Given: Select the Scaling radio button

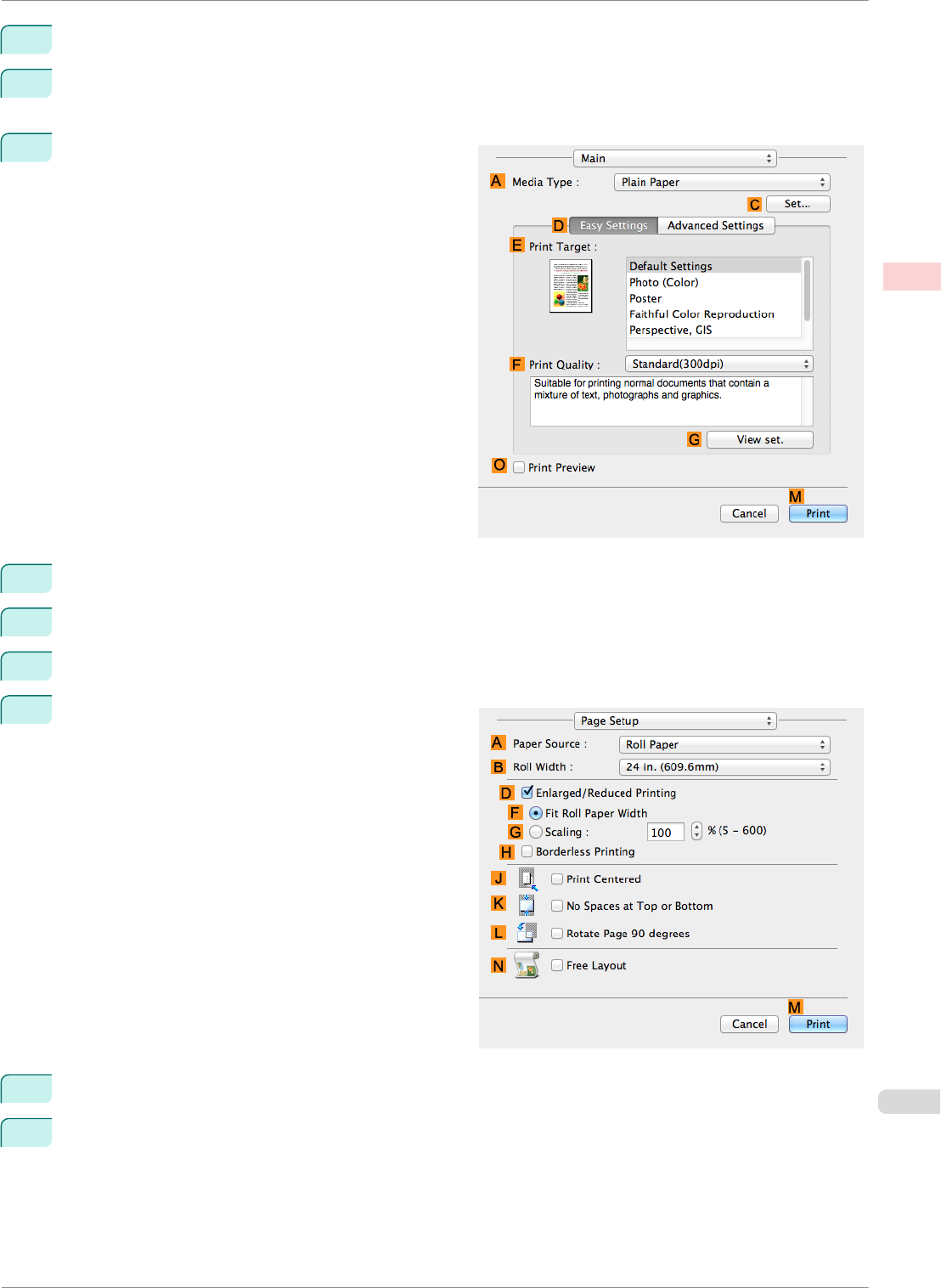Looking at the screenshot, I should pos(536,832).
